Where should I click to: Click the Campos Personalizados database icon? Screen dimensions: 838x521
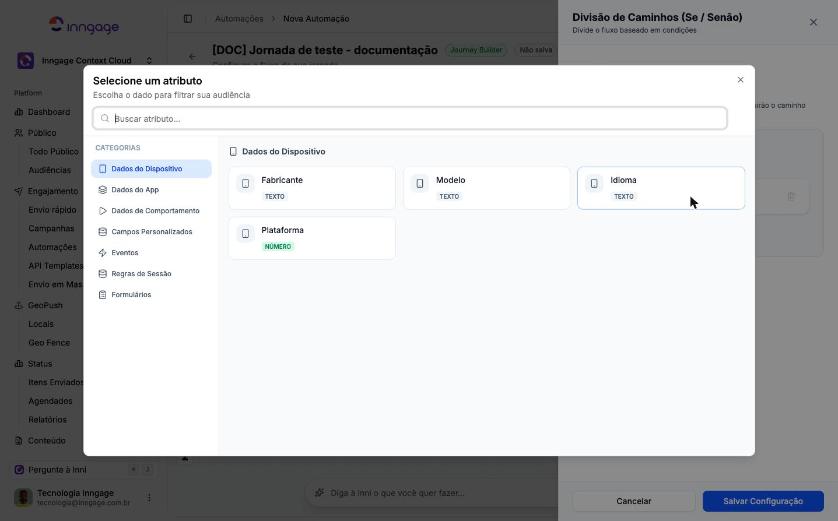click(103, 231)
